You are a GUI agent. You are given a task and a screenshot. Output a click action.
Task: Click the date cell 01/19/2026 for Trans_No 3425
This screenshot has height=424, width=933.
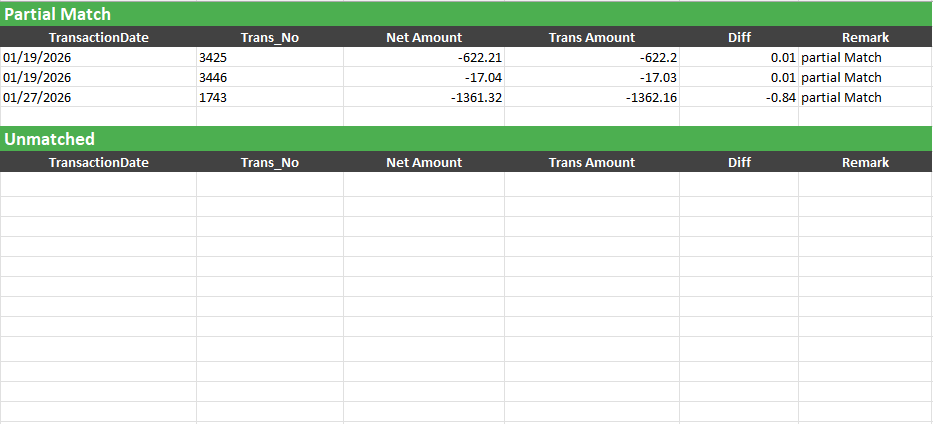tap(98, 58)
